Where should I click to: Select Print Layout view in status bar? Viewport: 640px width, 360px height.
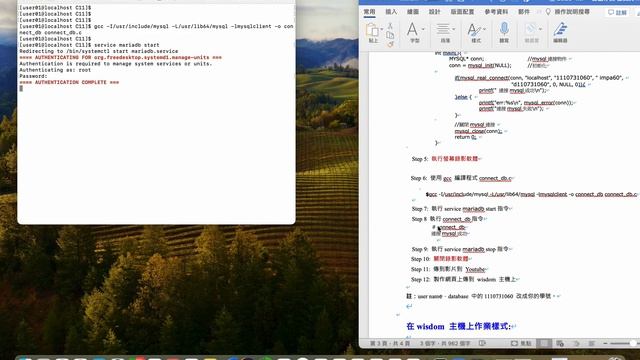544,343
